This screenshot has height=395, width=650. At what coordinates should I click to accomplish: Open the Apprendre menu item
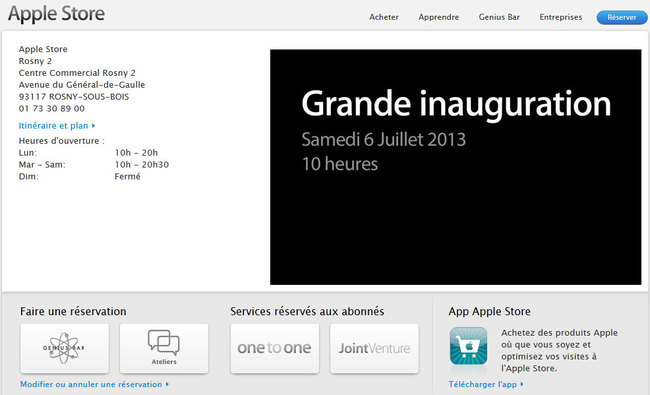point(439,17)
